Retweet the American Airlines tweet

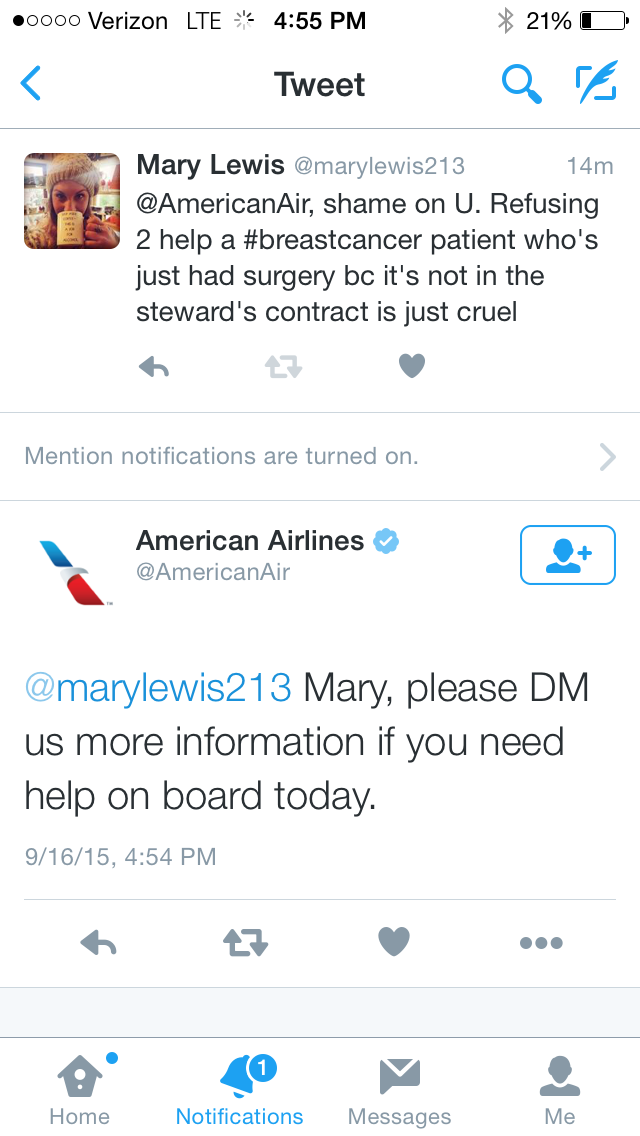click(245, 942)
